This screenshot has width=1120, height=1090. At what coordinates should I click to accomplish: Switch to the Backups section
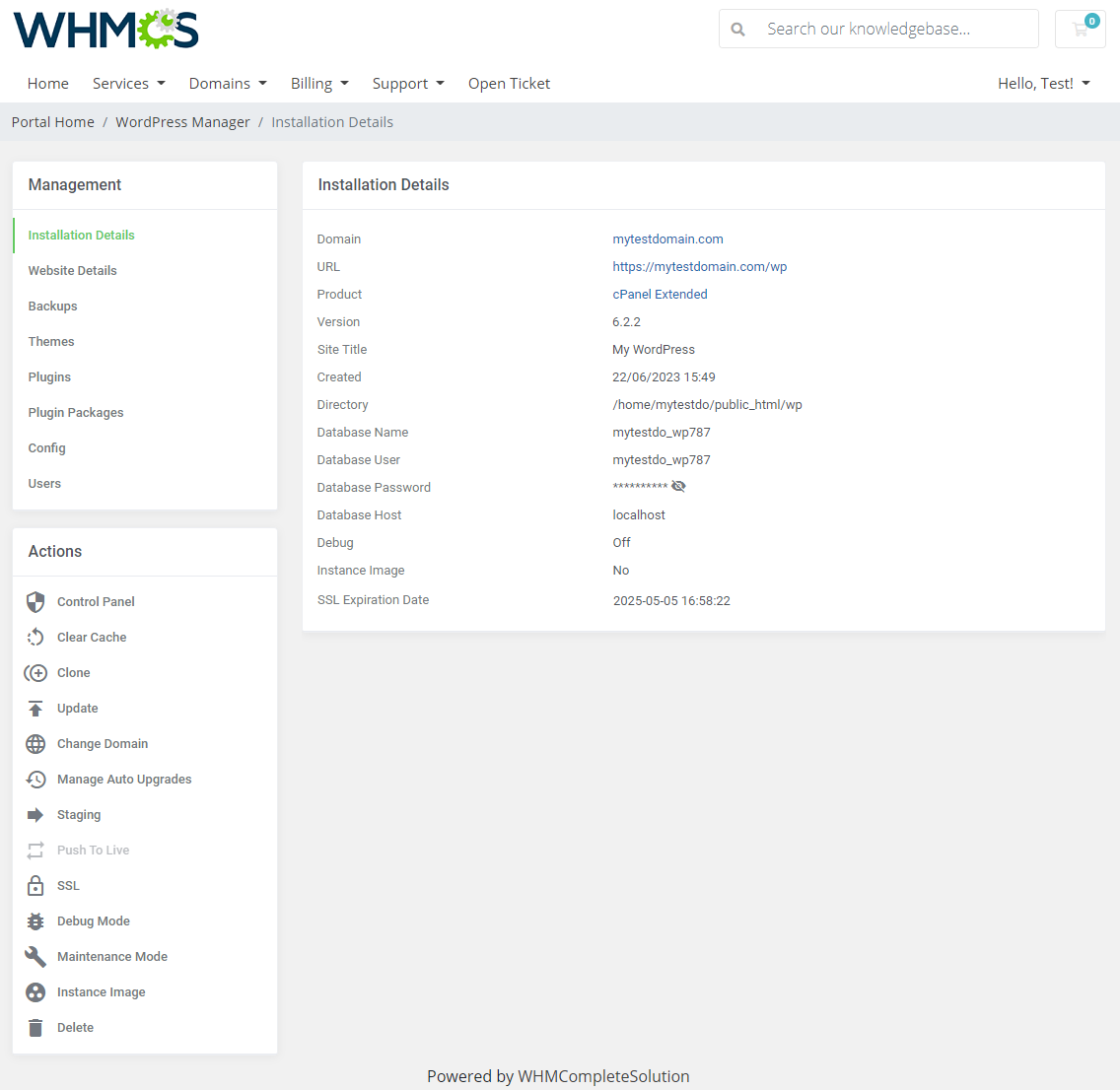click(52, 306)
